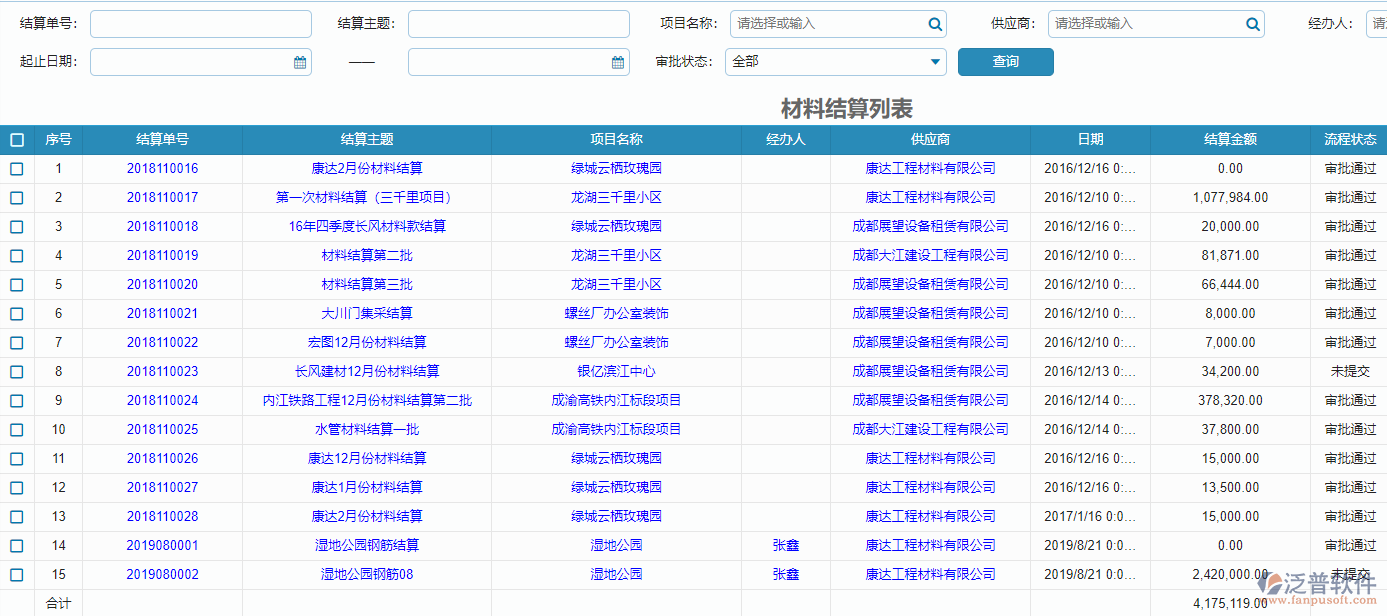Image resolution: width=1387 pixels, height=616 pixels.
Task: Open the end date calendar picker
Action: (x=616, y=61)
